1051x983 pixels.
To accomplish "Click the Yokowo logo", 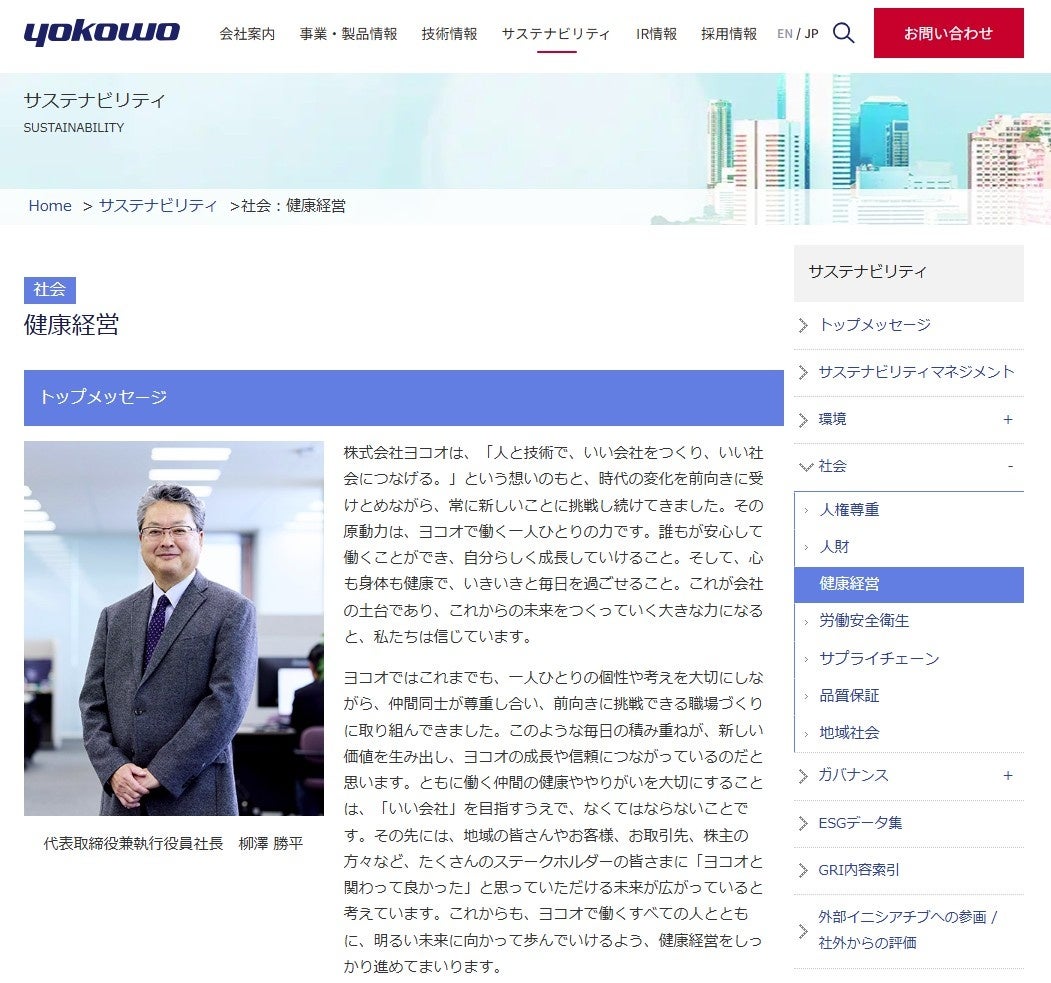I will pos(102,32).
